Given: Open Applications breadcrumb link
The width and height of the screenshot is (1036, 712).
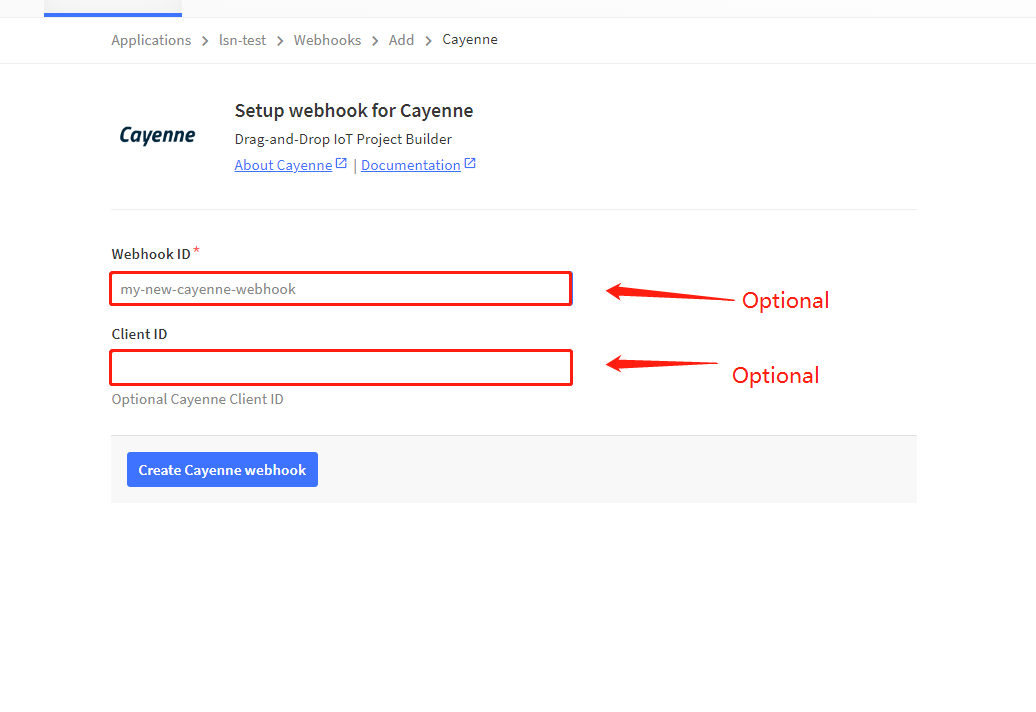Looking at the screenshot, I should click(151, 40).
